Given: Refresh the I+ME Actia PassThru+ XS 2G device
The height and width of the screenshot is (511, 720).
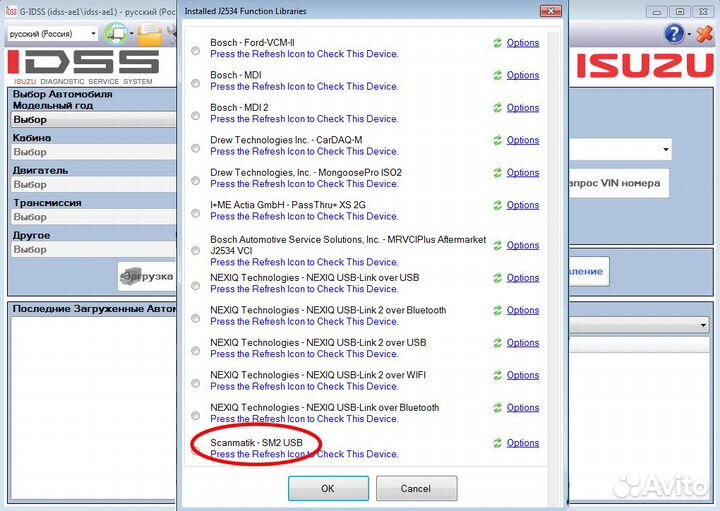Looking at the screenshot, I should coord(497,205).
